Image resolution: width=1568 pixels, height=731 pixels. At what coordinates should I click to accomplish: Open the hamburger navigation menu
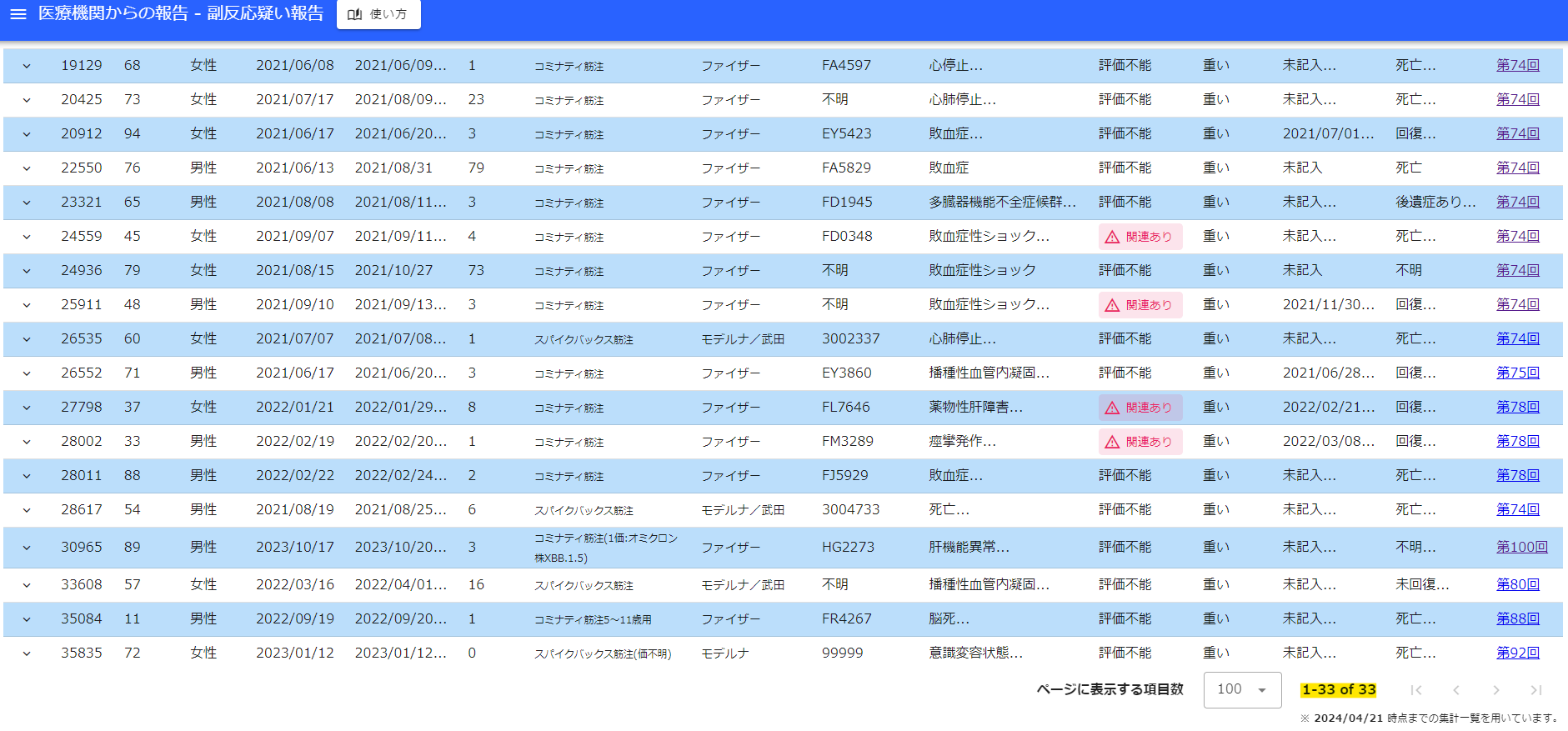pyautogui.click(x=18, y=14)
